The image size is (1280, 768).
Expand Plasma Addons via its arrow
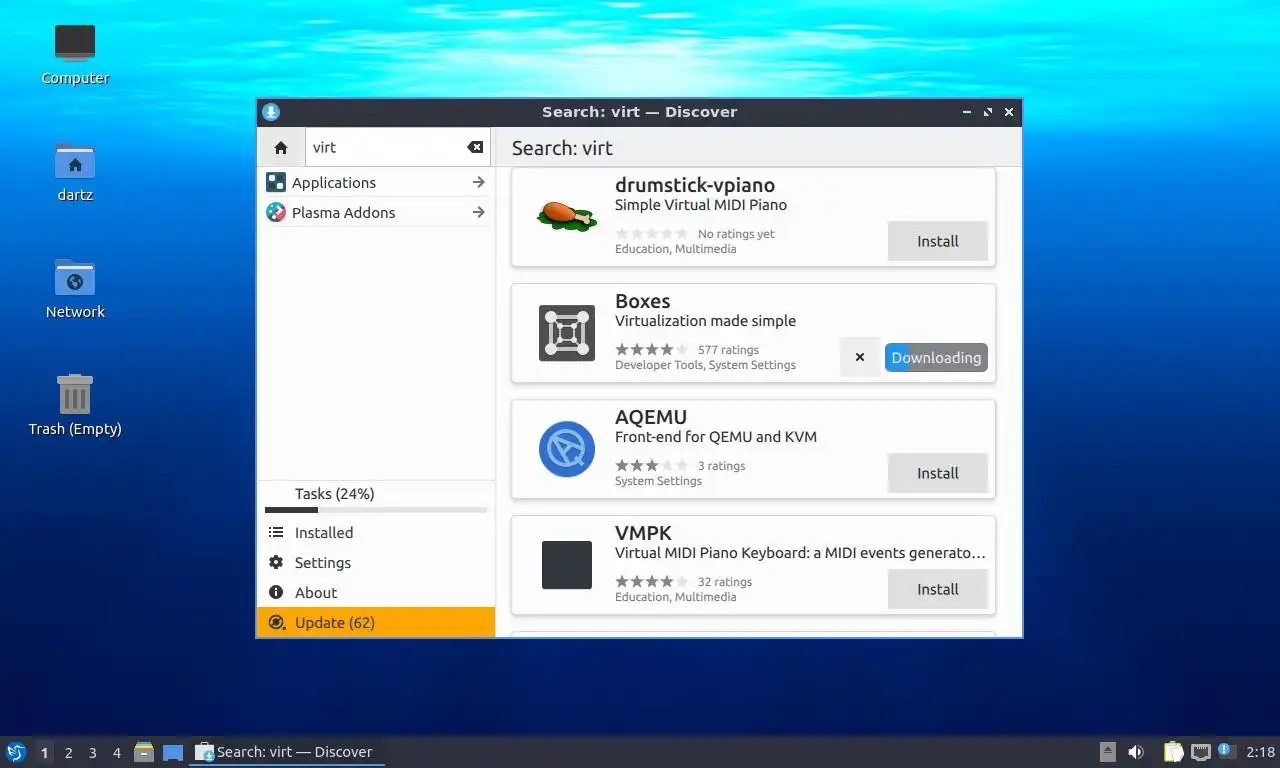pyautogui.click(x=478, y=212)
